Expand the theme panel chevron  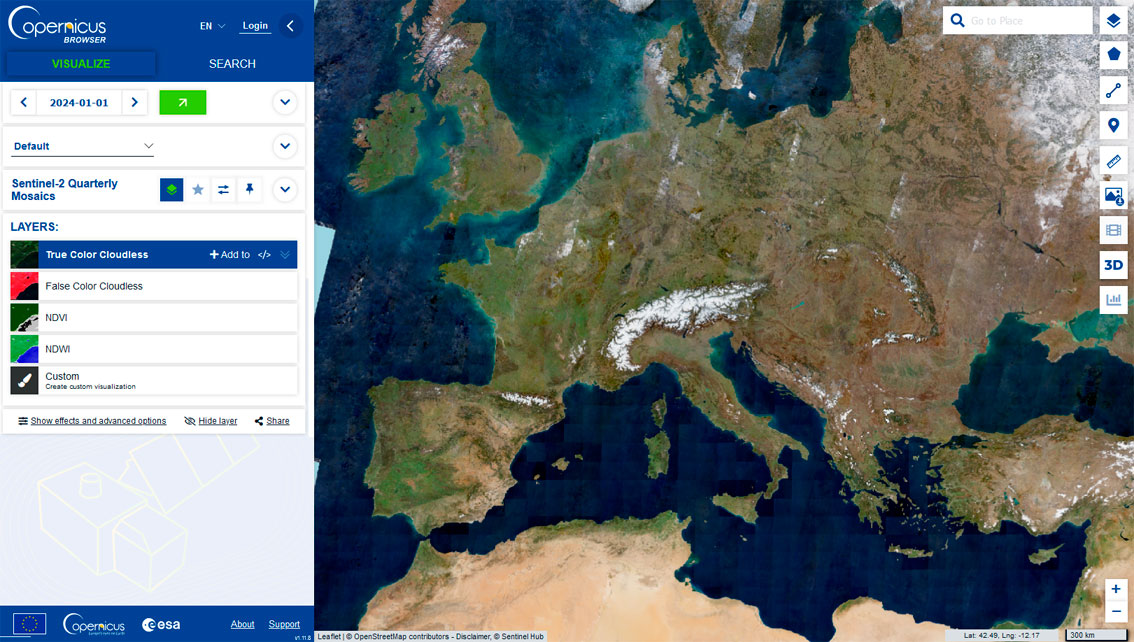[285, 147]
